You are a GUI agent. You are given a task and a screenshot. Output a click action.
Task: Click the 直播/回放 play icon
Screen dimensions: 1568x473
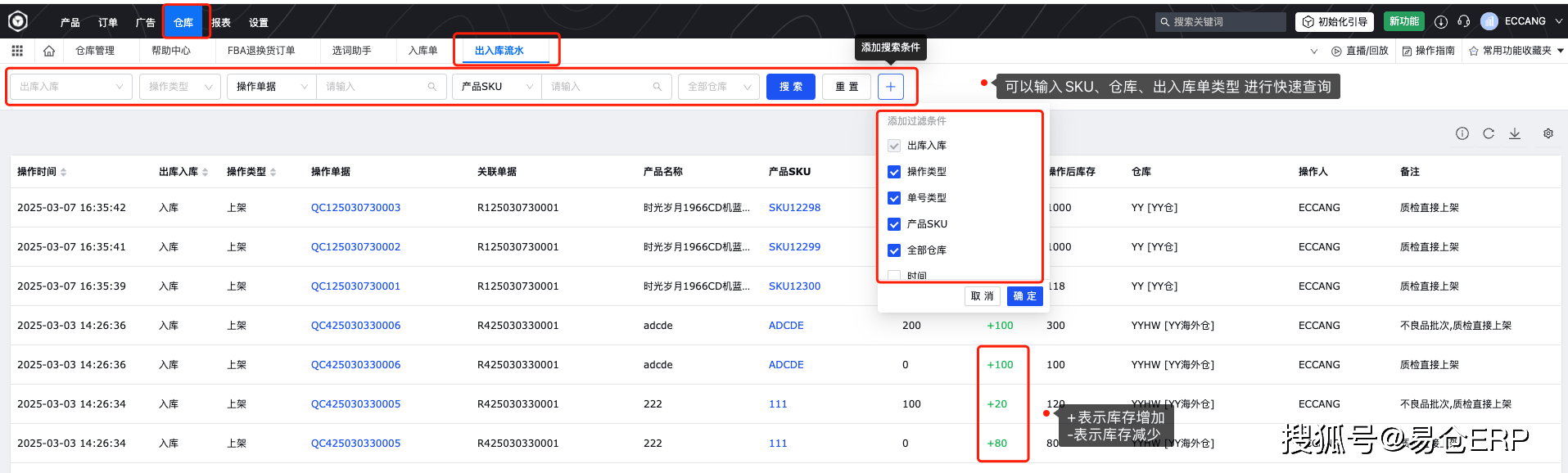point(1336,51)
